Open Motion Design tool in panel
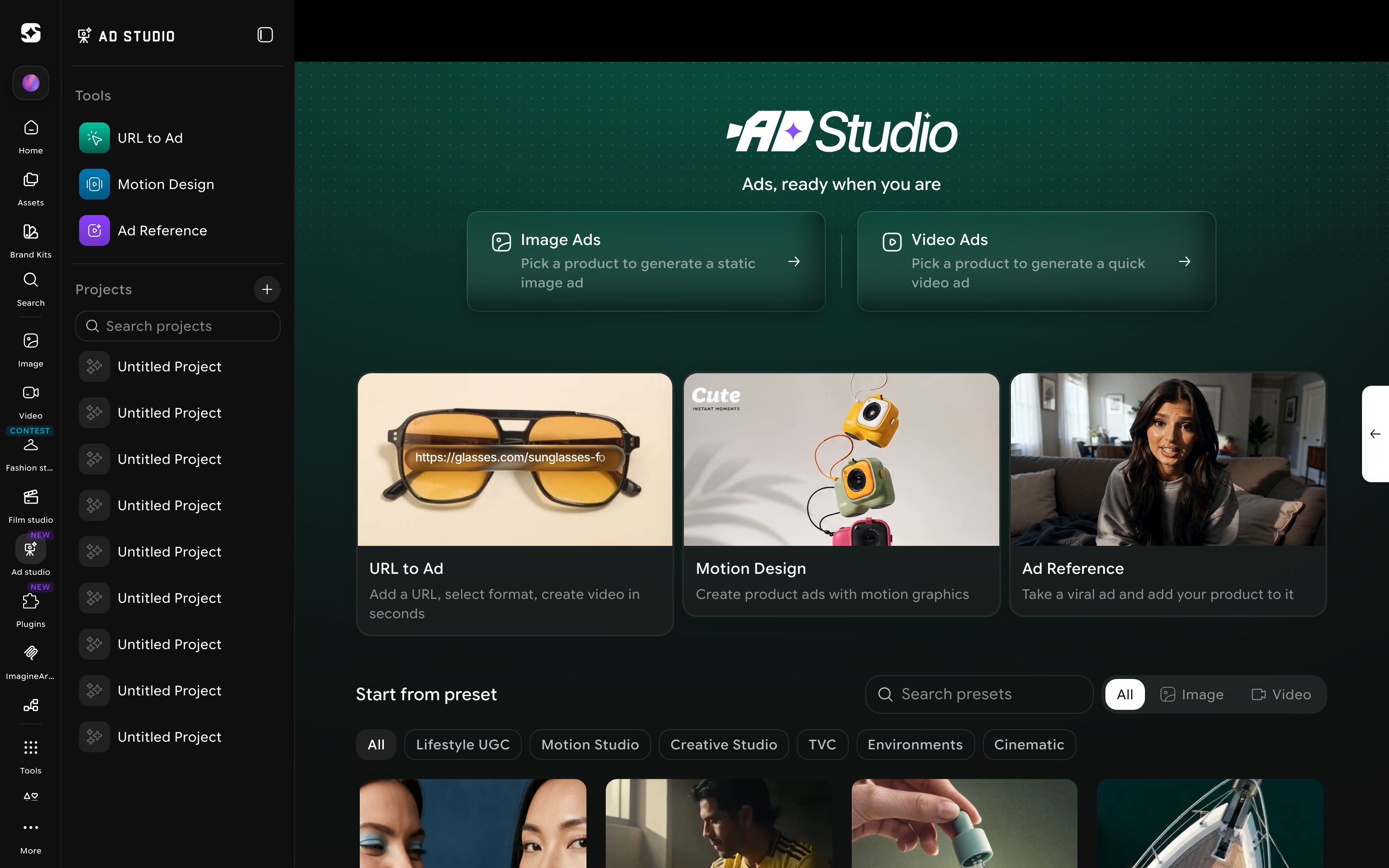The image size is (1389, 868). [x=178, y=184]
